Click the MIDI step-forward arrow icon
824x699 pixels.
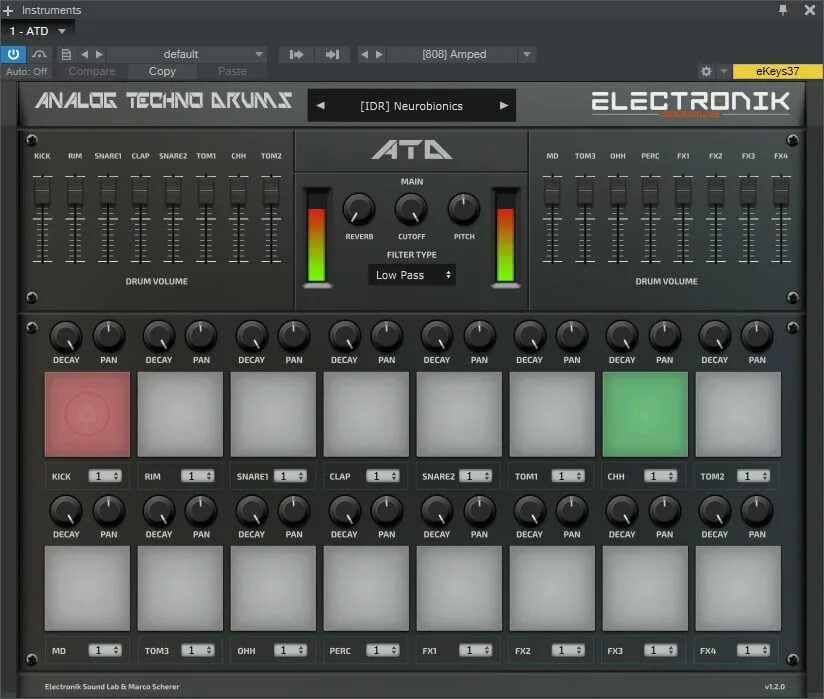pos(296,54)
